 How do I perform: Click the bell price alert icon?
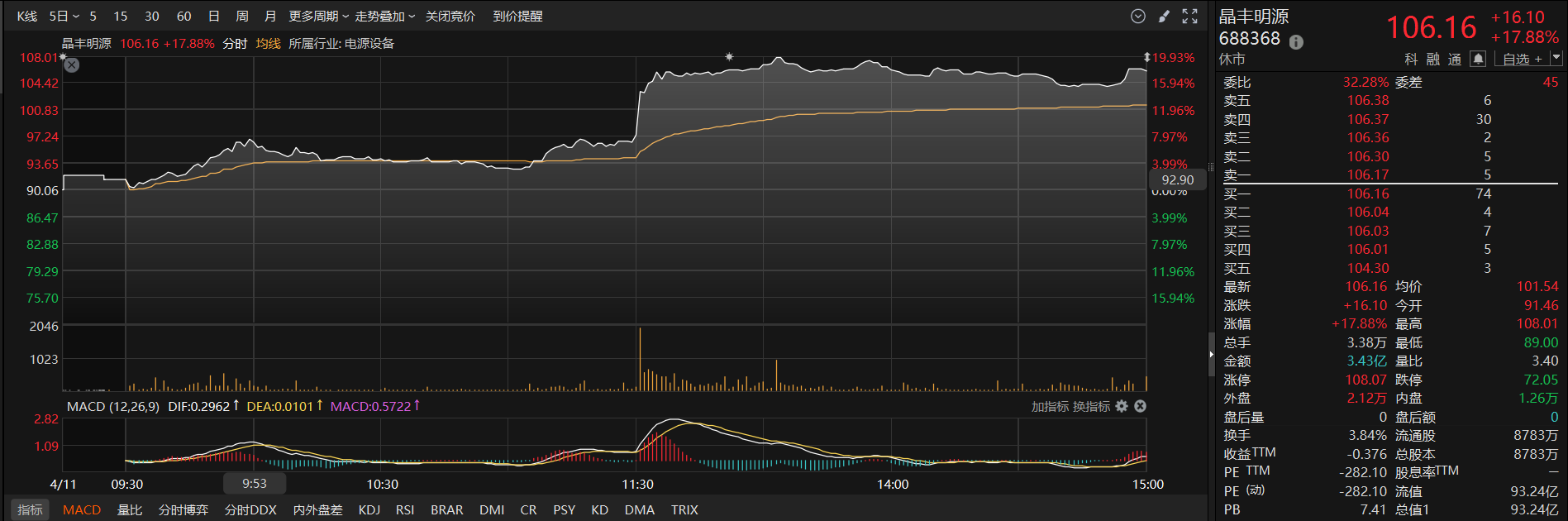click(x=1478, y=59)
